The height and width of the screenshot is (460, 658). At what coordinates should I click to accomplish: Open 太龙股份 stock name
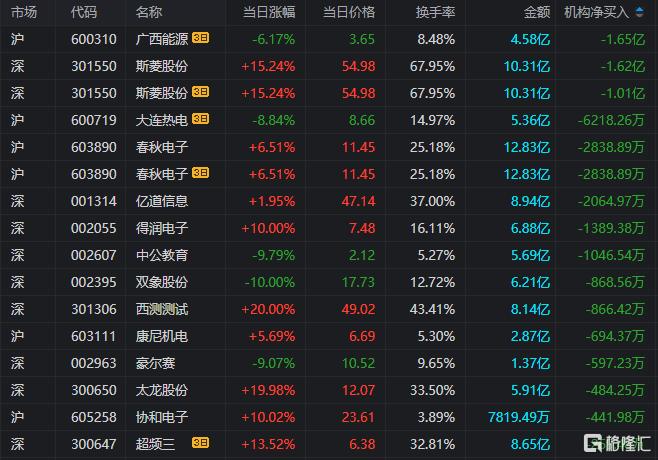point(162,390)
